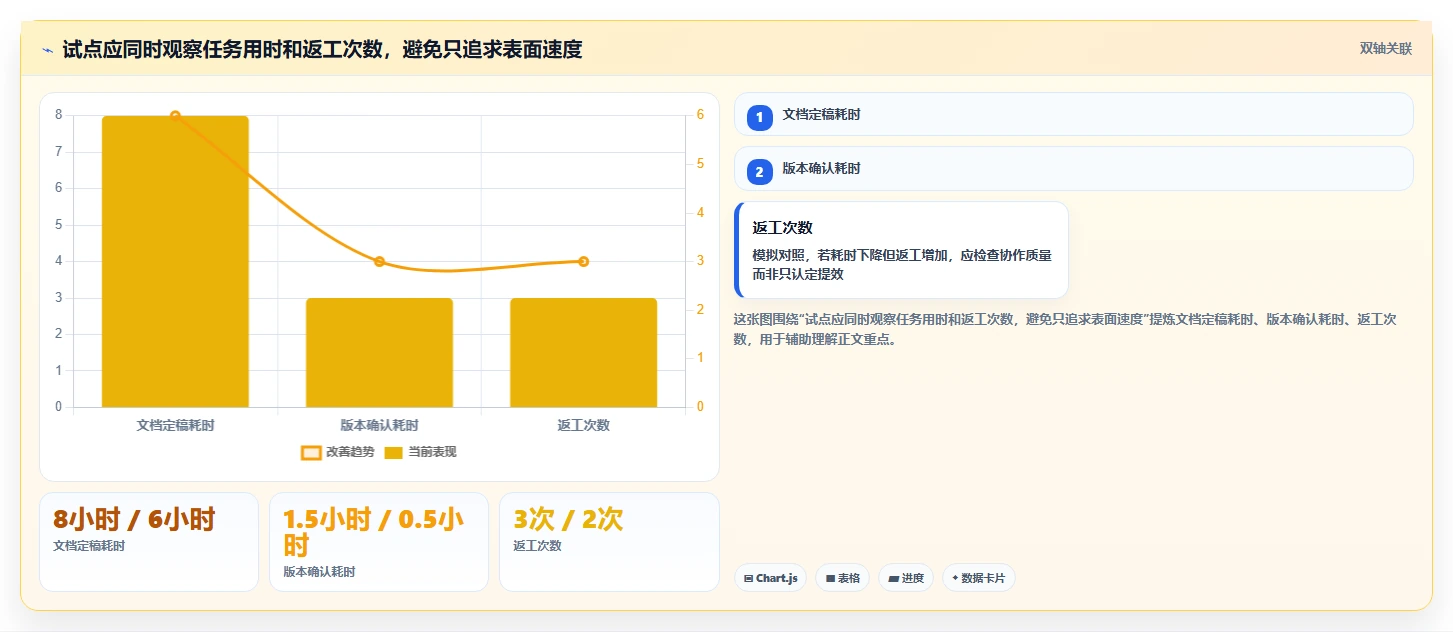The height and width of the screenshot is (632, 1453).
Task: Click the trend line point above 返工次数
Action: point(583,262)
